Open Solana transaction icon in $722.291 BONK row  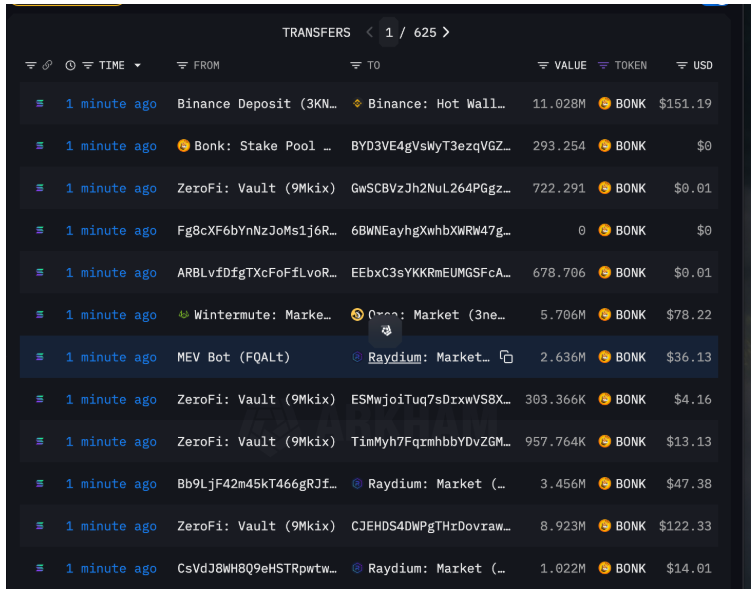coord(40,188)
